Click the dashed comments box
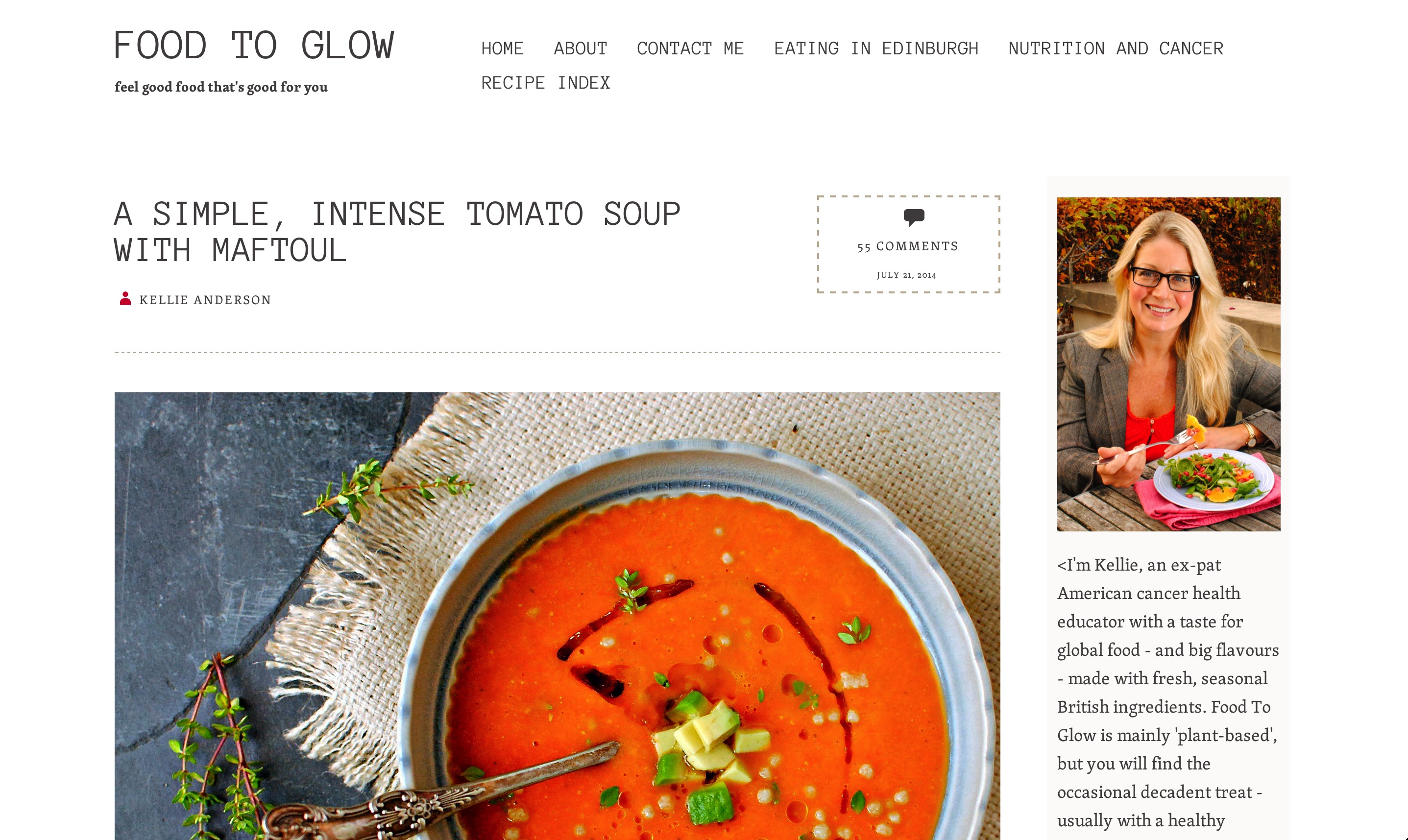Screen dimensions: 1408x840 tap(908, 244)
